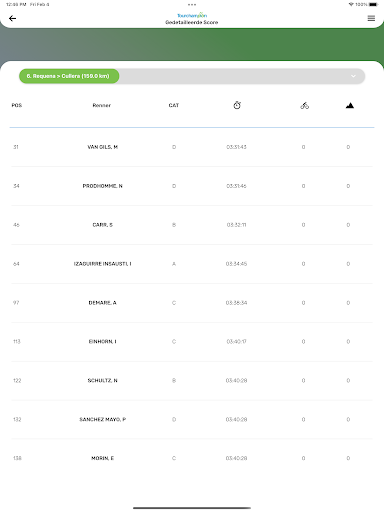Select rider SANCHEZ MAYO, P
The width and height of the screenshot is (384, 512).
pyautogui.click(x=103, y=419)
